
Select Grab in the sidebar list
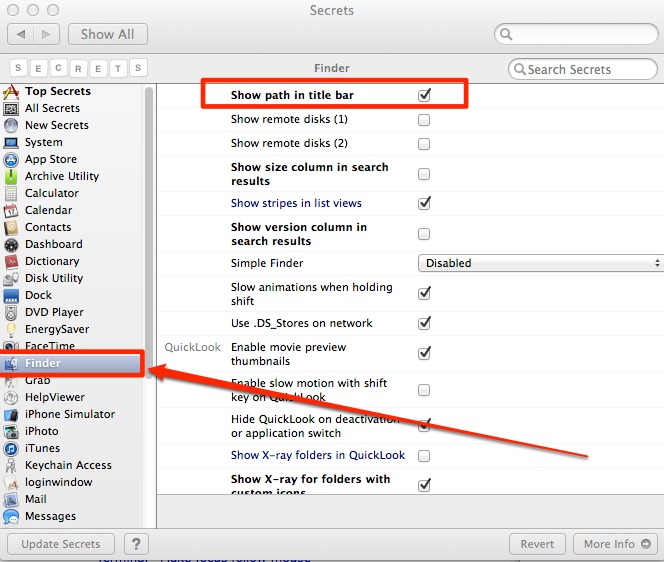coord(37,380)
